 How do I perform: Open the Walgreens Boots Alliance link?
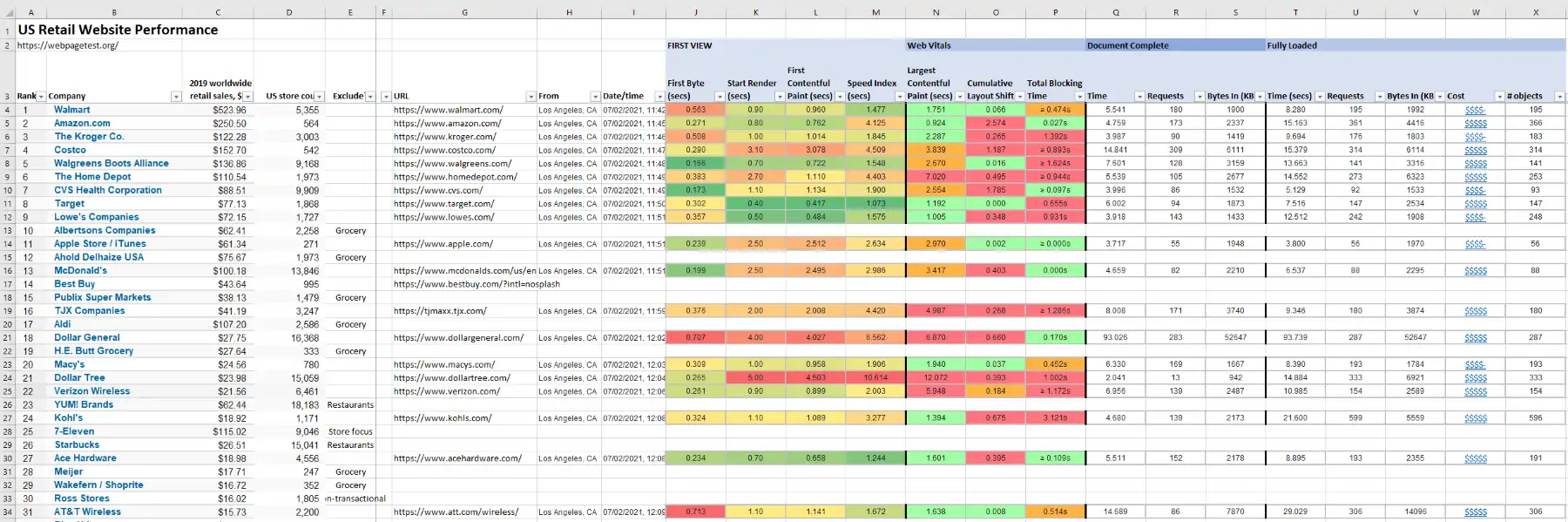(112, 163)
